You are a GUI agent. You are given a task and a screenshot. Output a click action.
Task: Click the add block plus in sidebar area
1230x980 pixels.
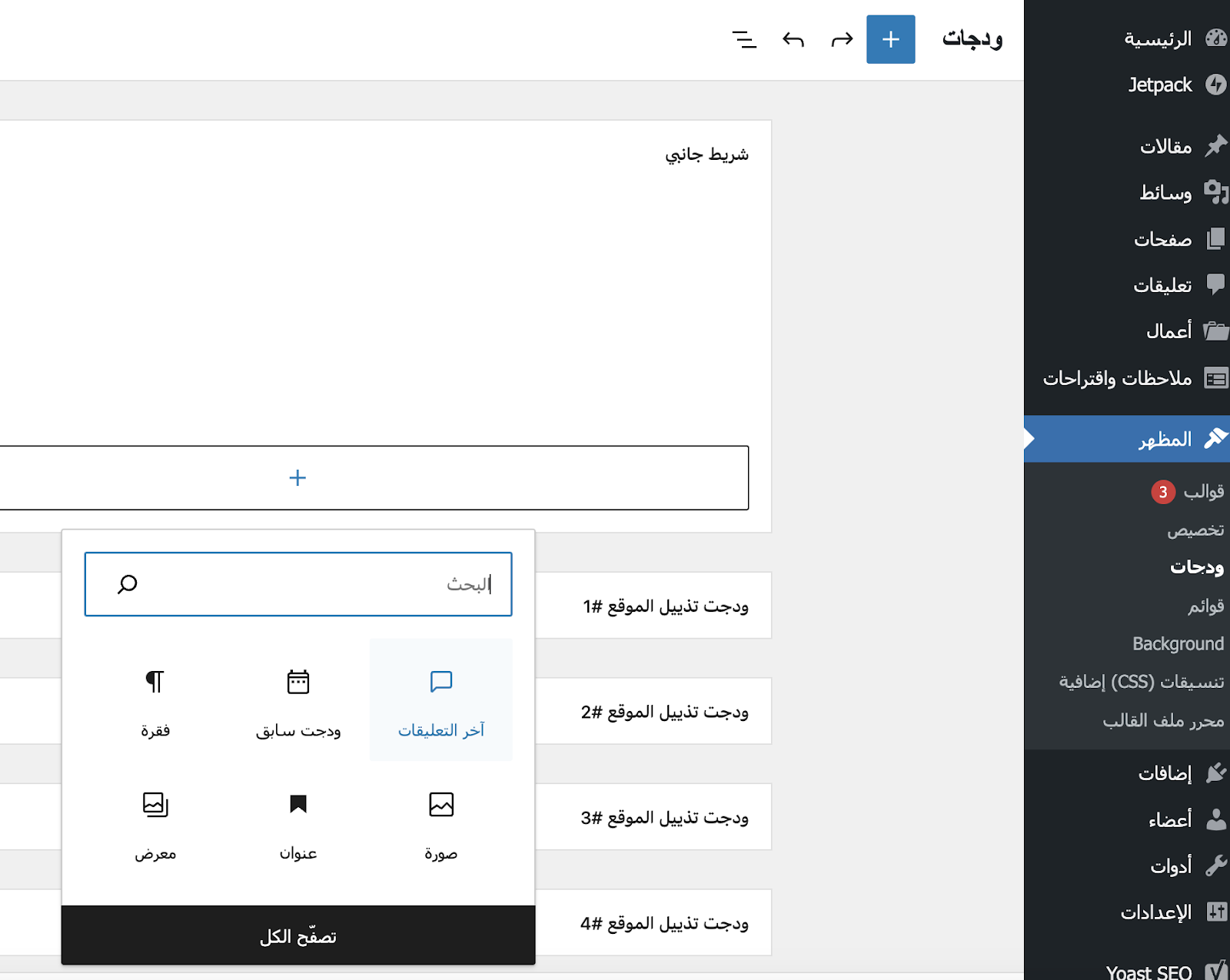[x=298, y=477]
